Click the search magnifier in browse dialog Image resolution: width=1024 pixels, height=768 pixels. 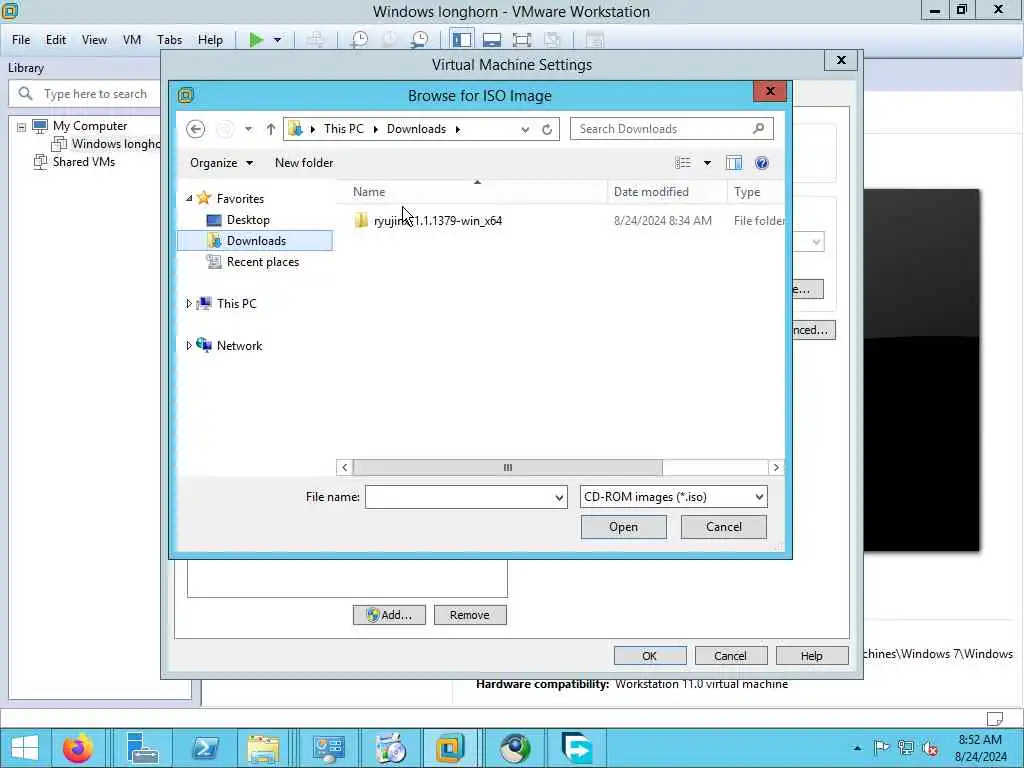click(758, 129)
